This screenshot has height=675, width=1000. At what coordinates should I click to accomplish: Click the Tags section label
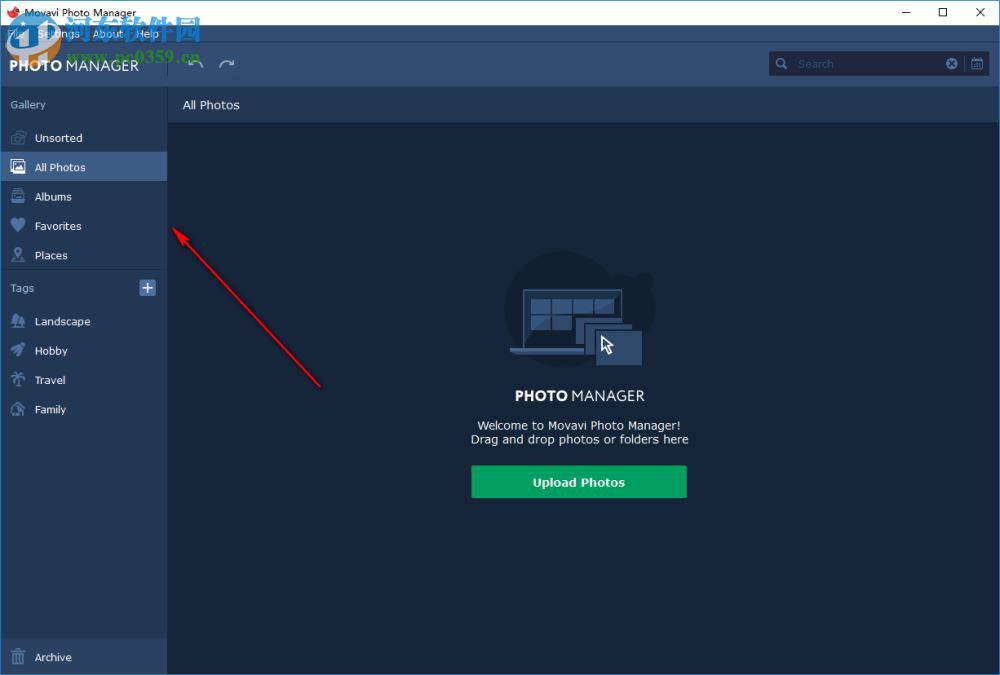pyautogui.click(x=22, y=288)
